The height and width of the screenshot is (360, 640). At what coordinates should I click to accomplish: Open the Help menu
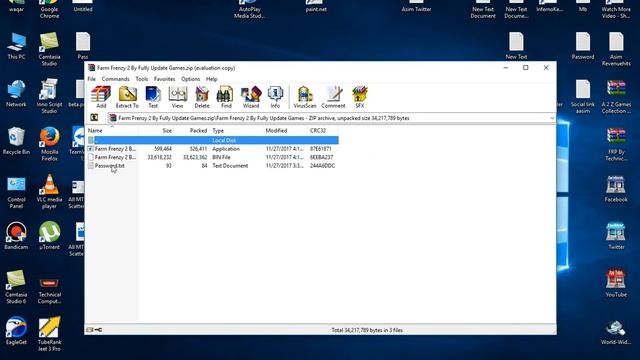point(211,79)
